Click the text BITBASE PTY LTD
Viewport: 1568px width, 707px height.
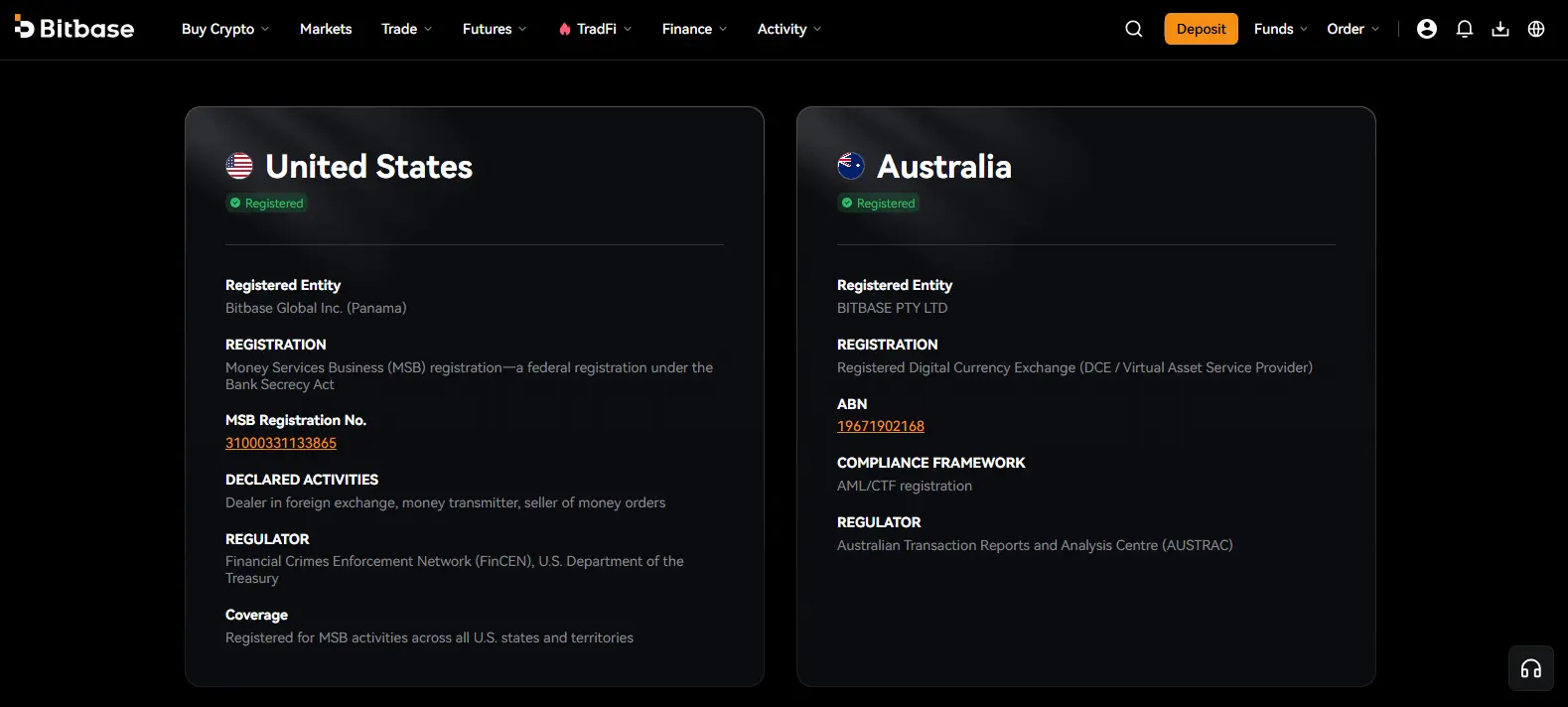point(893,308)
